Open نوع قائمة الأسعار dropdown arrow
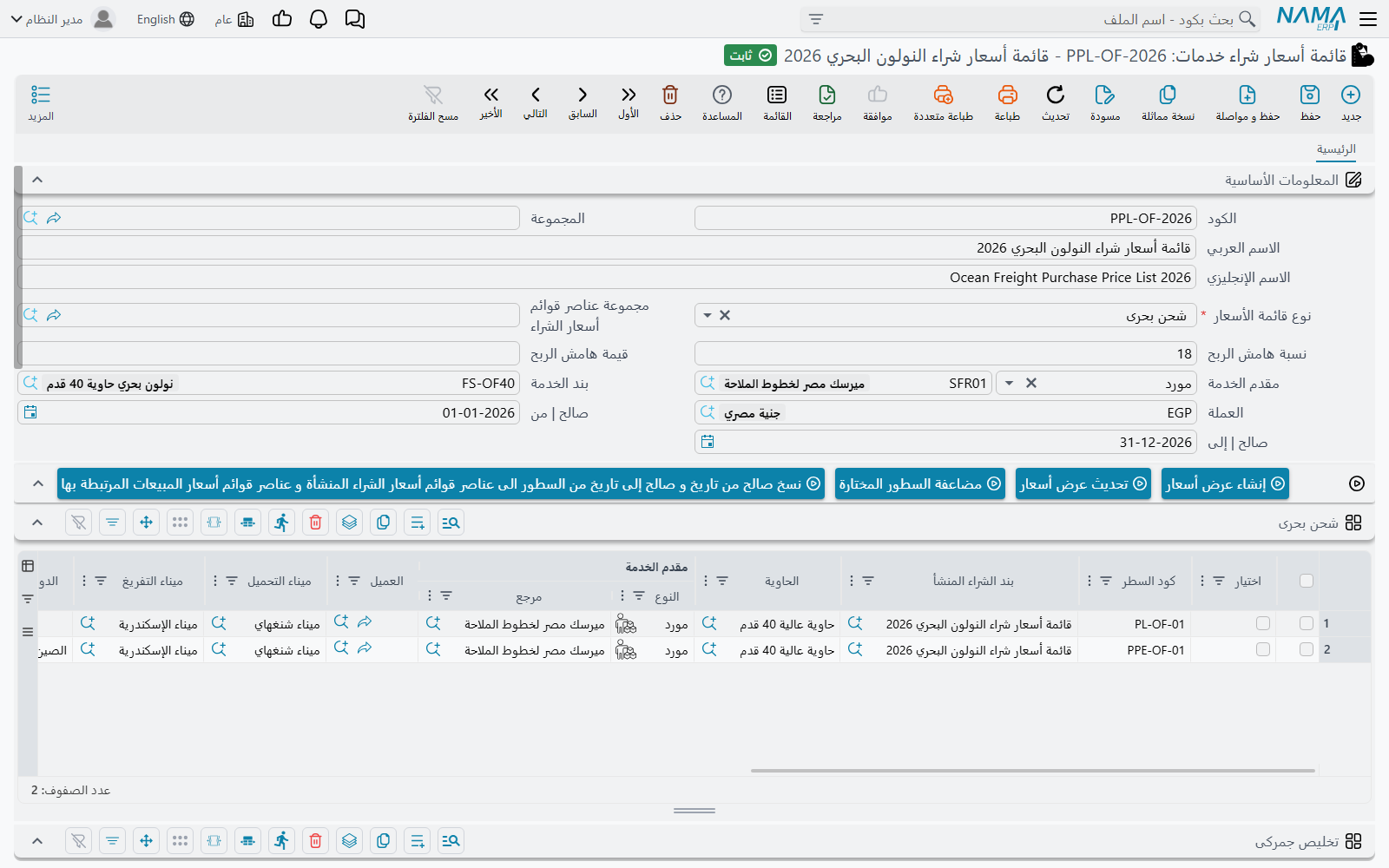This screenshot has width=1389, height=868. click(x=708, y=315)
